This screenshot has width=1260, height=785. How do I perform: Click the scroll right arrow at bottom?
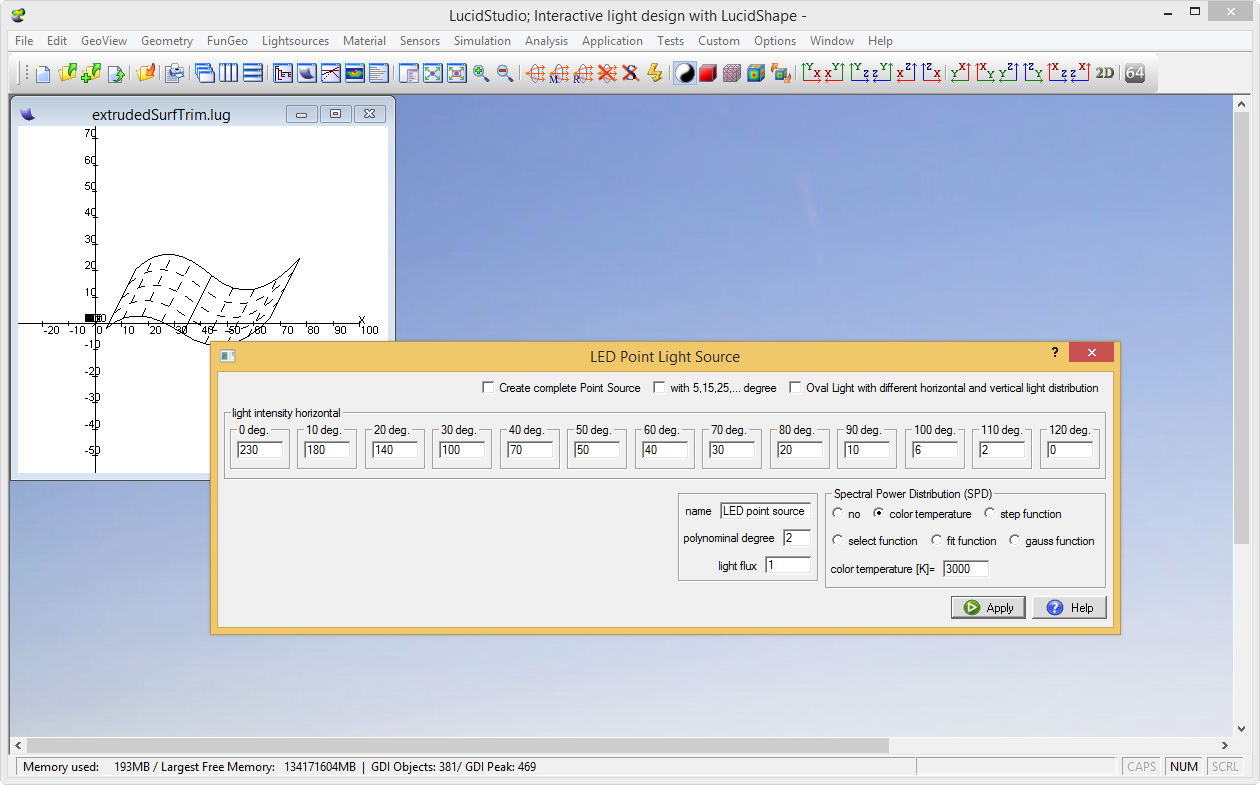tap(1225, 745)
